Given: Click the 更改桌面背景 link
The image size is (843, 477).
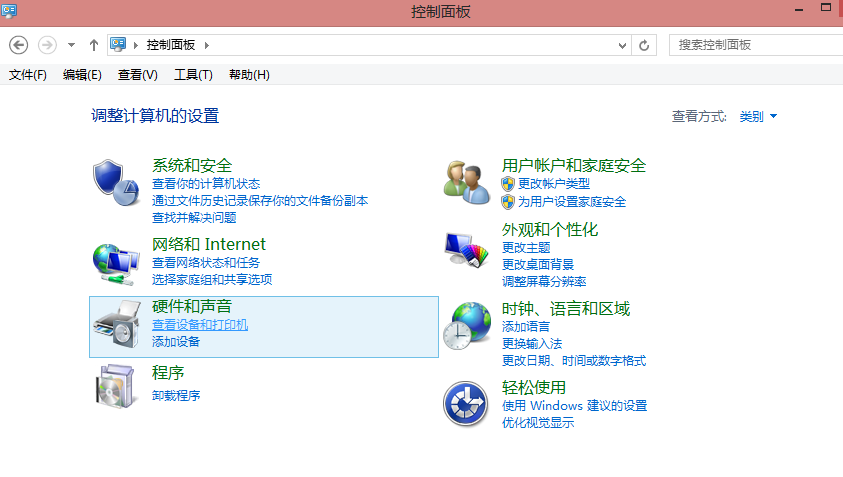Looking at the screenshot, I should click(538, 264).
